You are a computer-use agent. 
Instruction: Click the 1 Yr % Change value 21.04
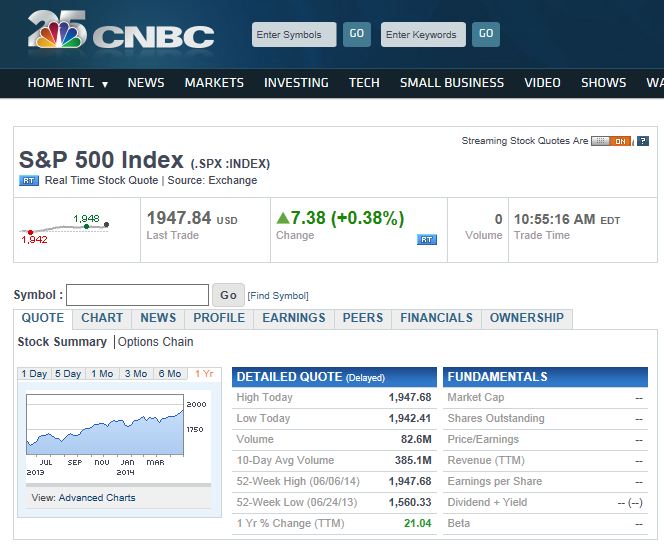pyautogui.click(x=418, y=523)
